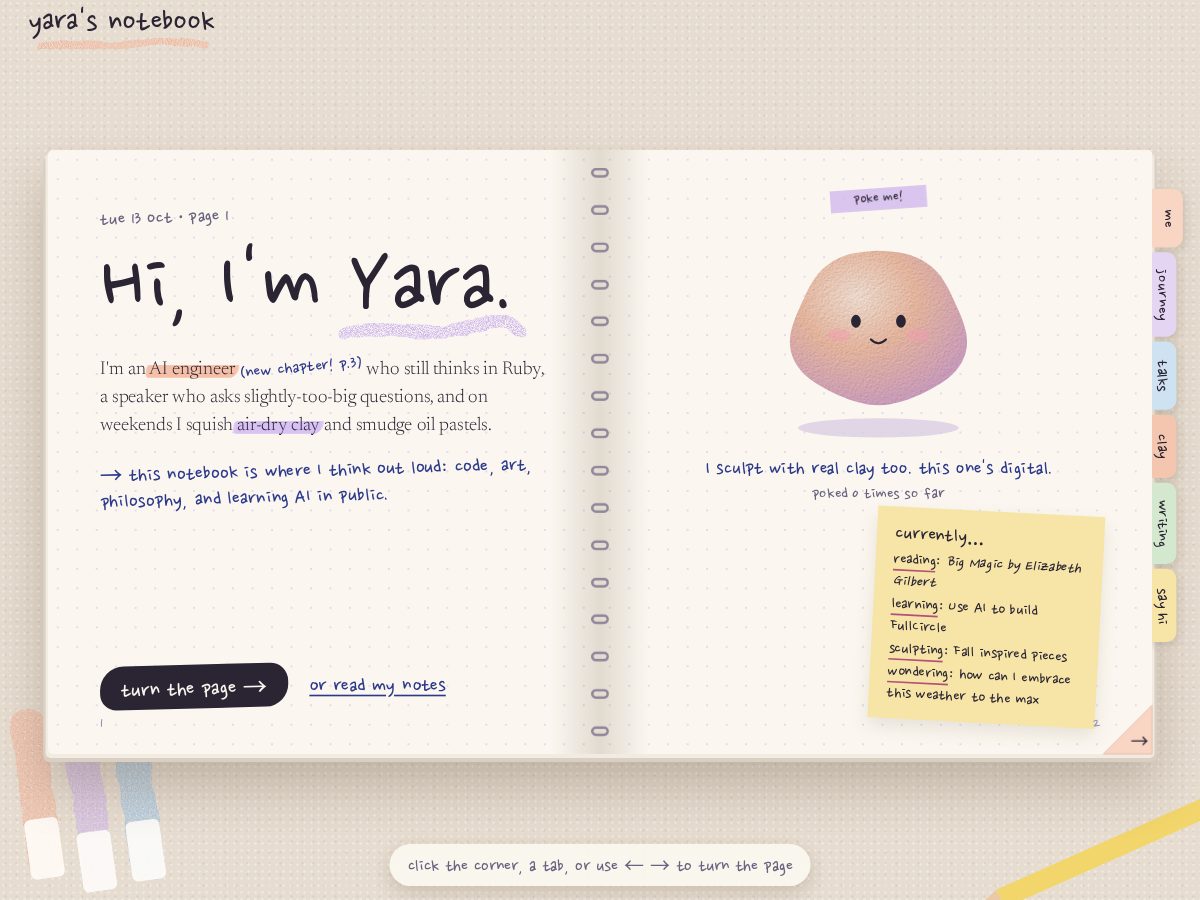The image size is (1200, 900).
Task: Click the "poke me!" tape label
Action: (x=878, y=198)
